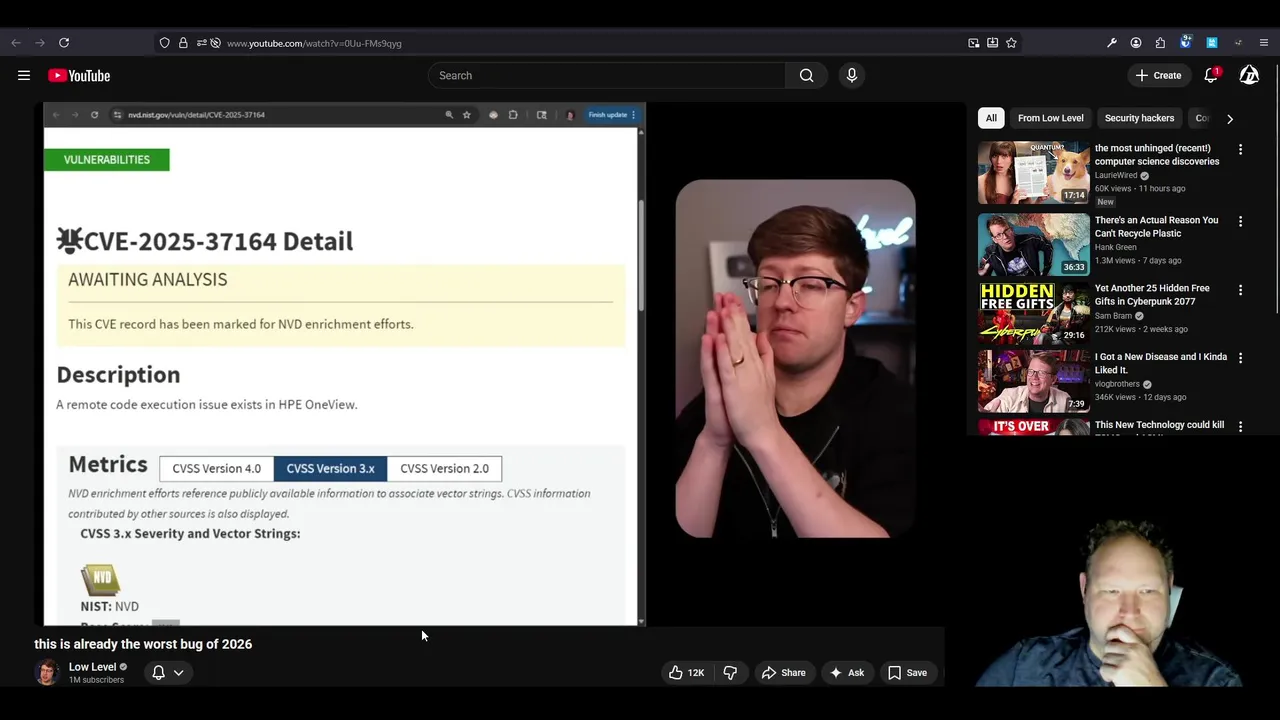This screenshot has height=720, width=1280.
Task: Open the Low Level channel name link
Action: tap(92, 667)
